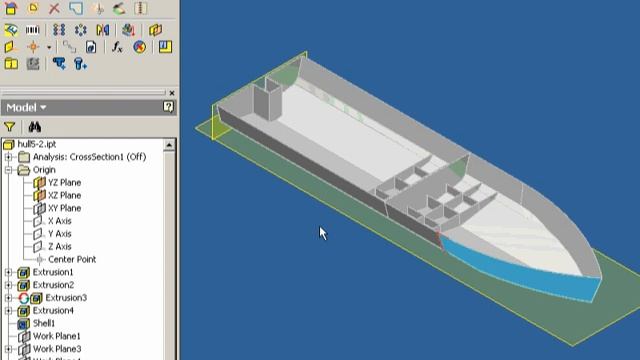Click the Insert iFeature document icon
640x360 pixels.
(x=91, y=47)
